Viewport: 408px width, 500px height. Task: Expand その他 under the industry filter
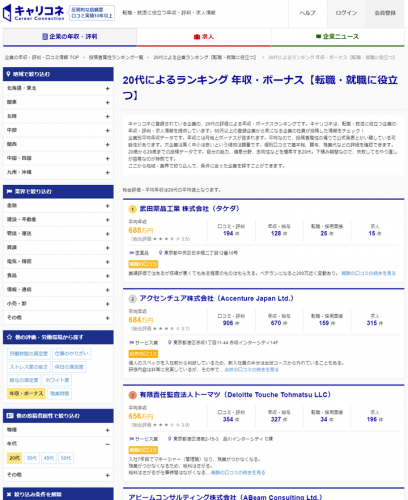click(x=58, y=318)
